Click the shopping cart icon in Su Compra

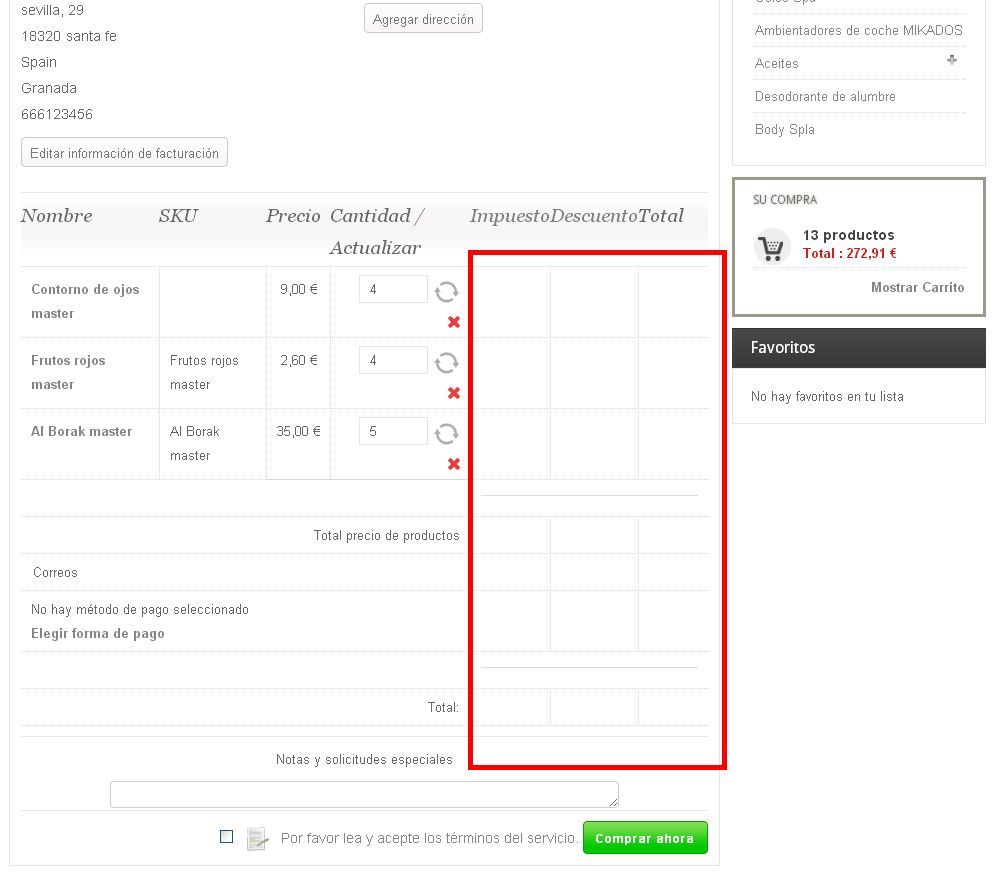click(x=771, y=246)
